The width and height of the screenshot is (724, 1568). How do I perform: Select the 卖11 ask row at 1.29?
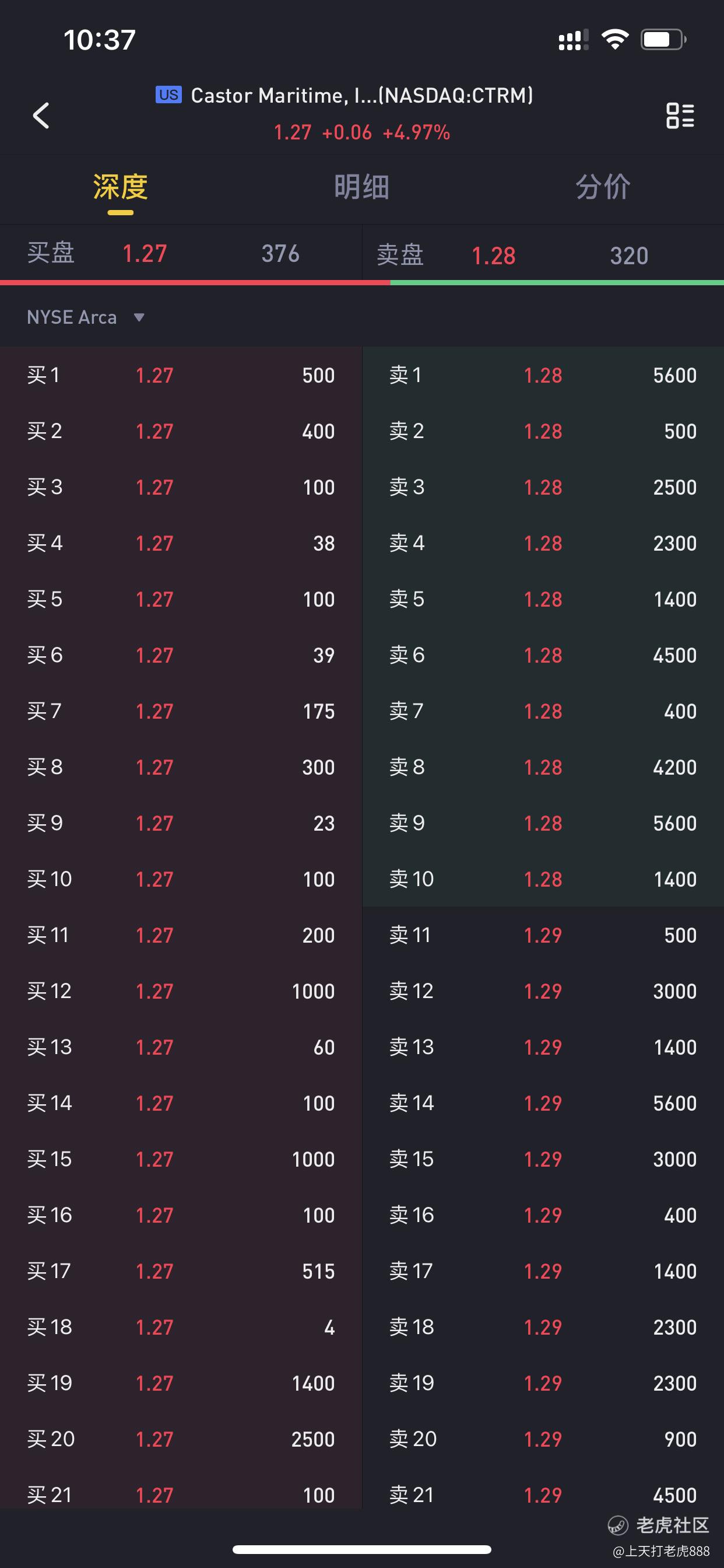click(x=543, y=935)
